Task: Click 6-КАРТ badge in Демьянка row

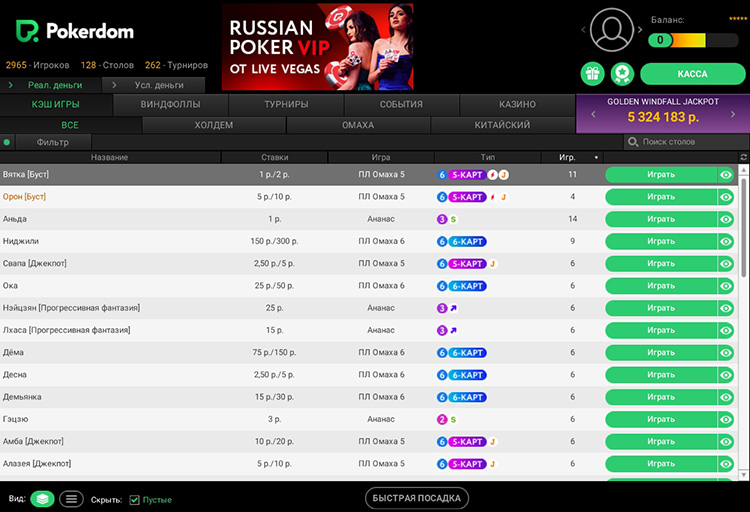Action: pos(467,397)
